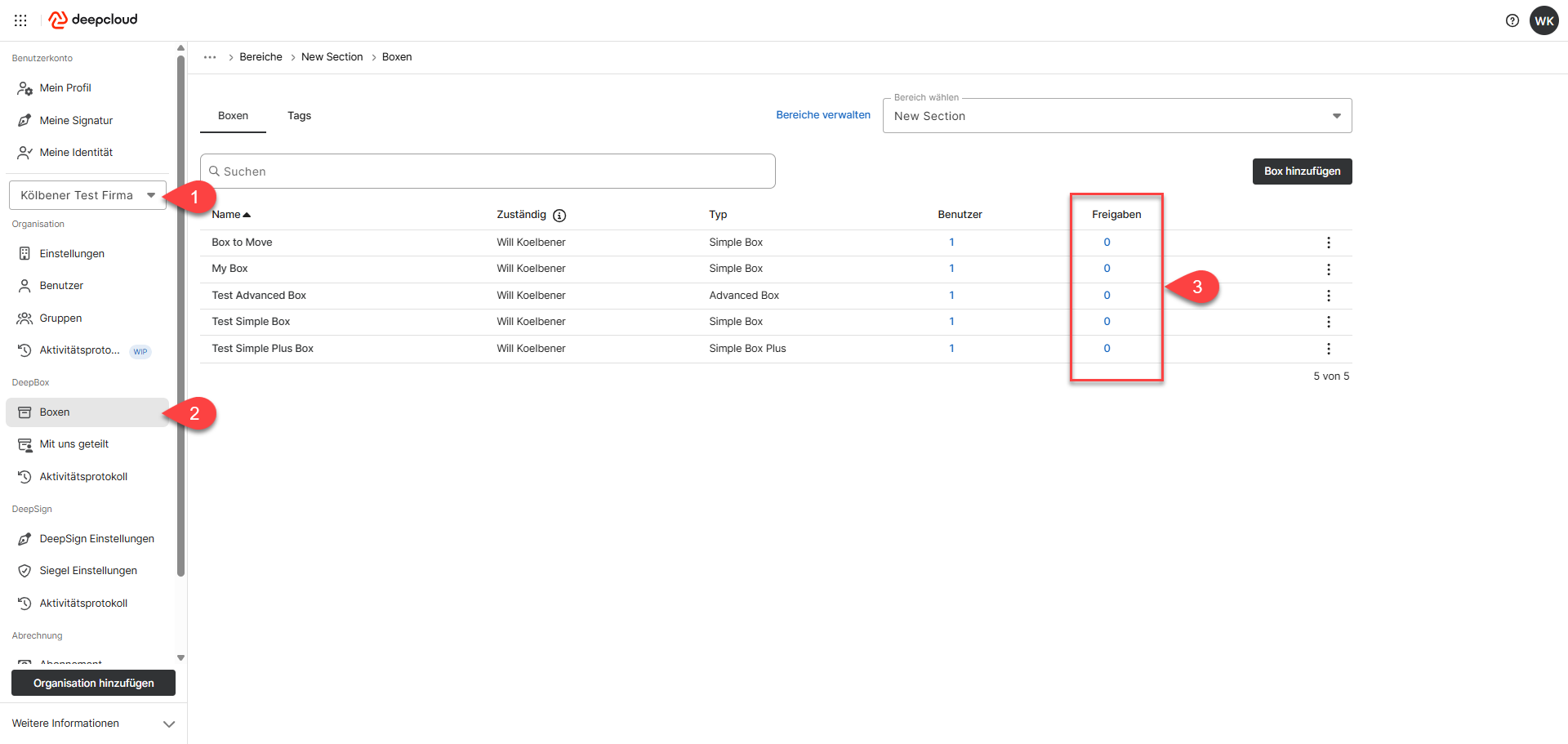
Task: Open the three-dot menu for Box to Move
Action: click(x=1329, y=243)
